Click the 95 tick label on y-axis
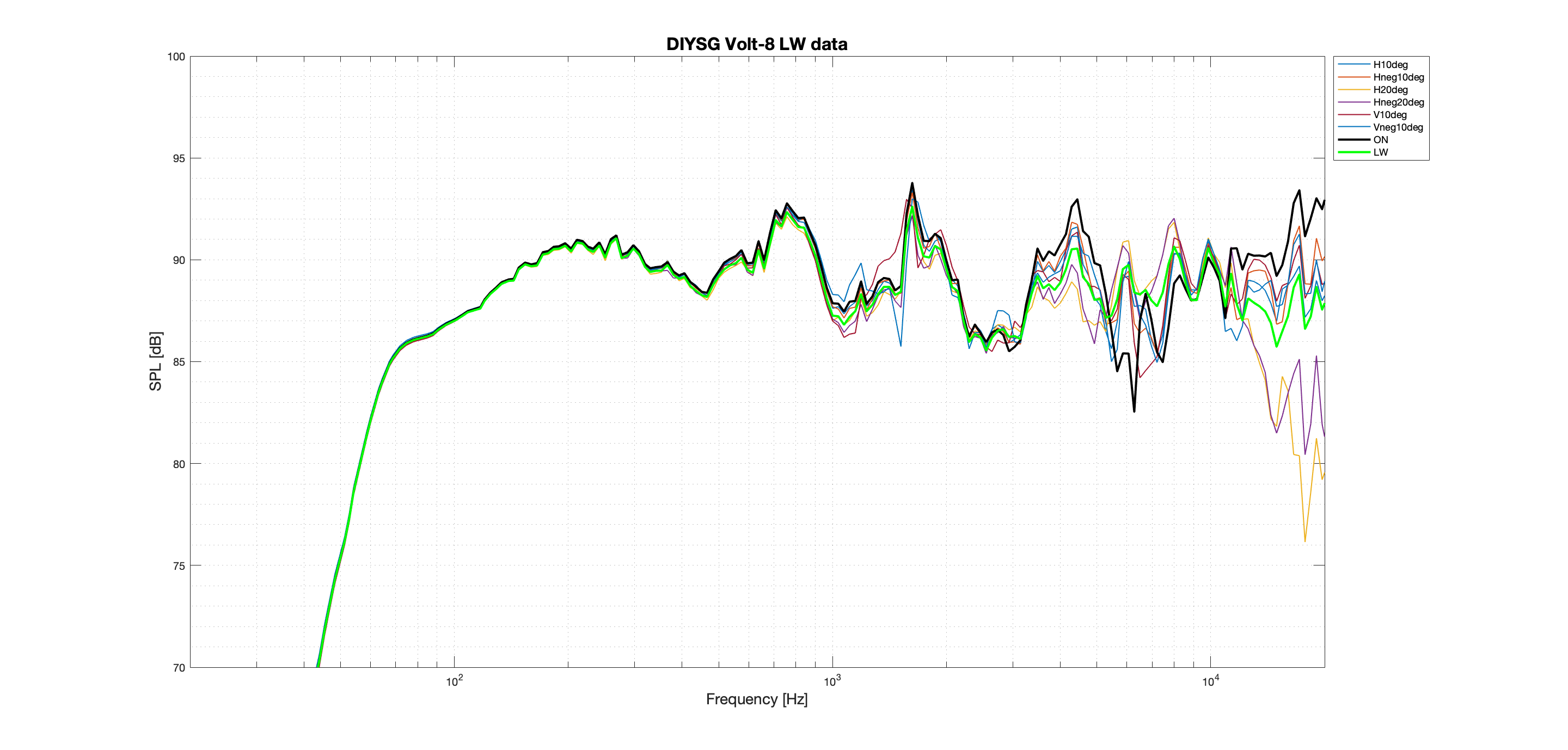 [x=179, y=158]
